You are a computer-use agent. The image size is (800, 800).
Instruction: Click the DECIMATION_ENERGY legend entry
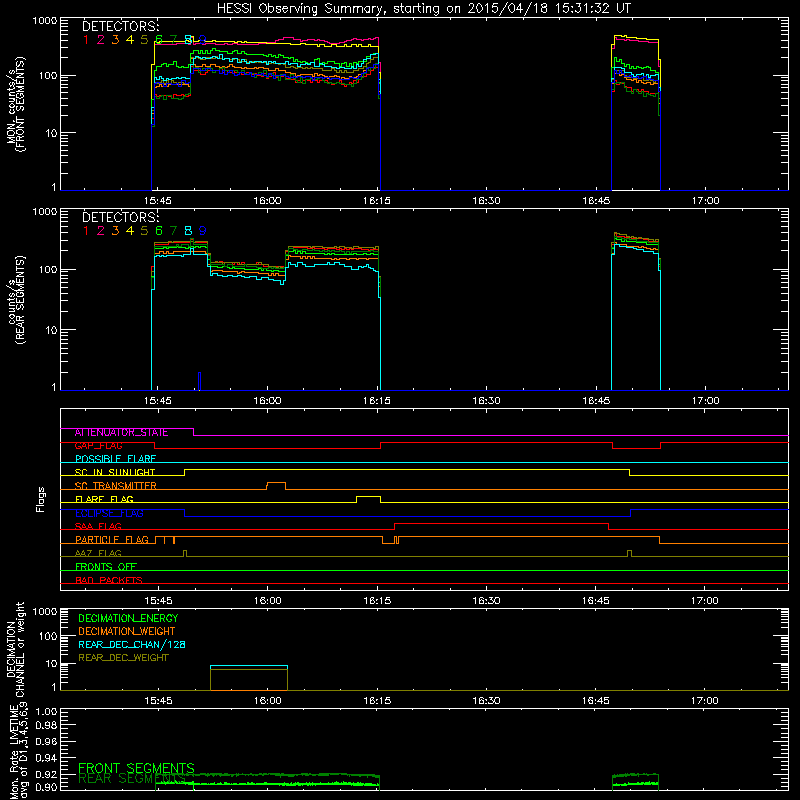tap(128, 618)
